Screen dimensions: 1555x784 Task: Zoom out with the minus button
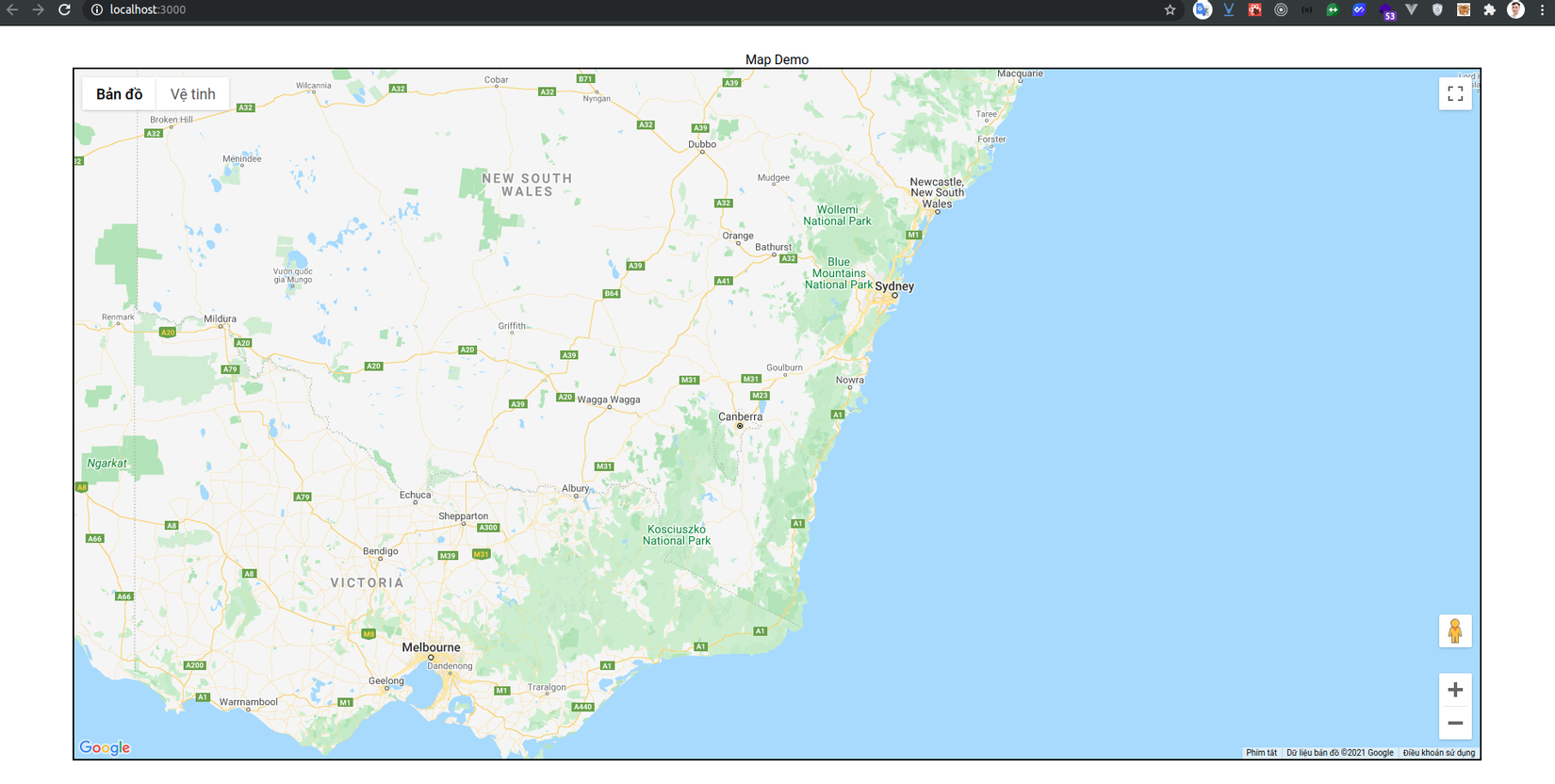click(x=1455, y=723)
